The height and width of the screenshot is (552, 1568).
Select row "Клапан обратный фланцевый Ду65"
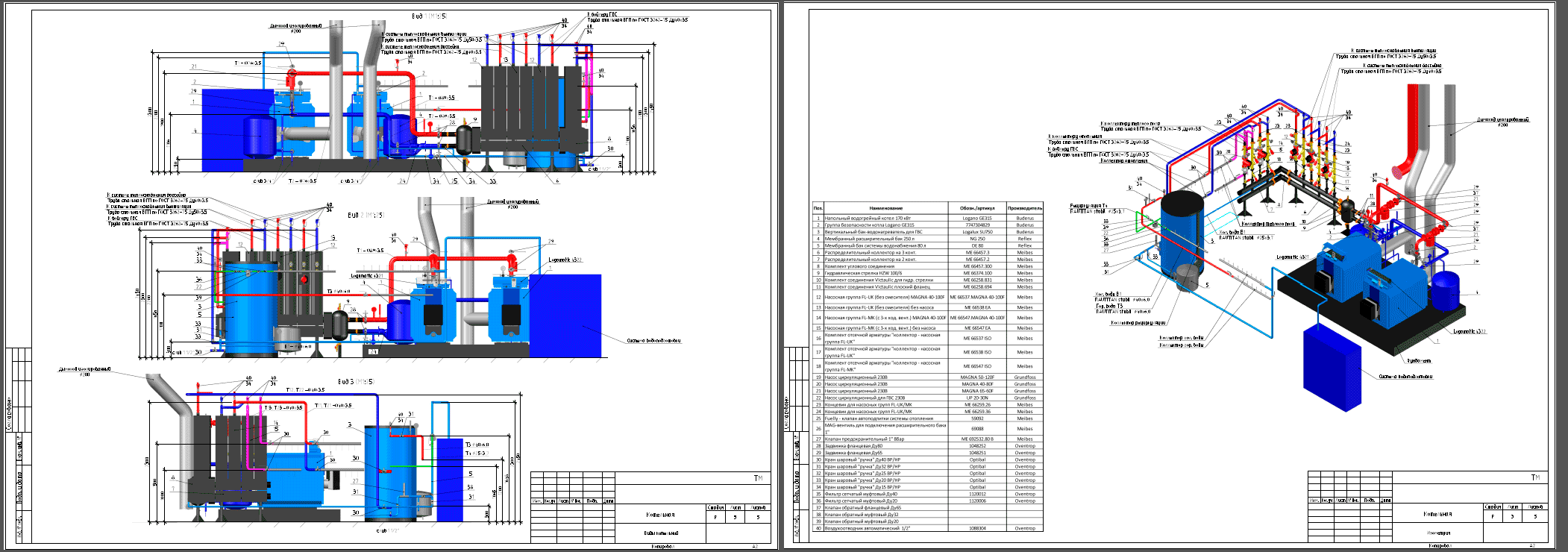(928, 508)
